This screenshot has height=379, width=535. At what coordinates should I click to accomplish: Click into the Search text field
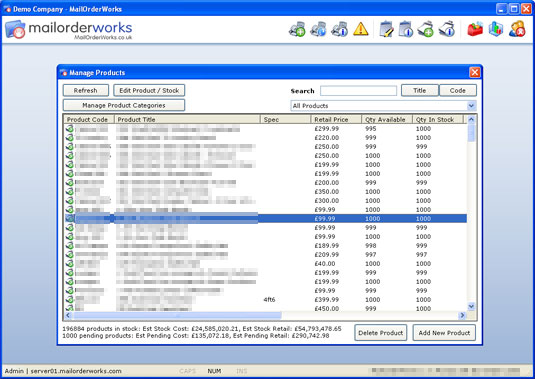358,91
